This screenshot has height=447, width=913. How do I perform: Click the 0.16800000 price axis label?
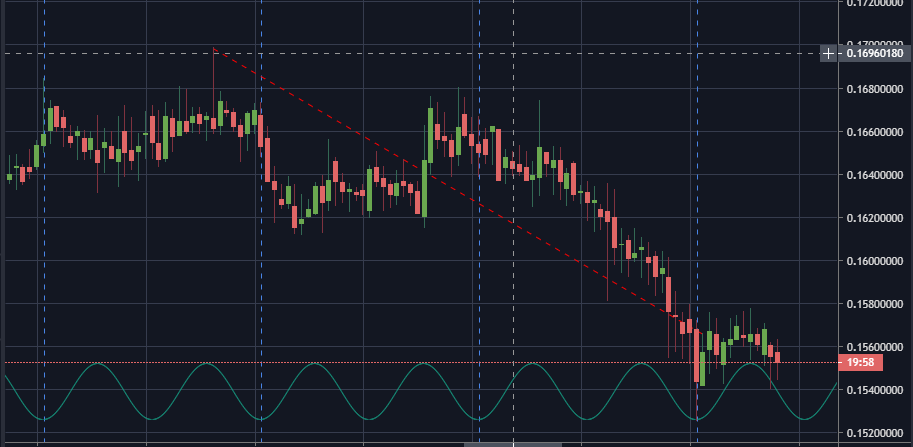point(875,89)
